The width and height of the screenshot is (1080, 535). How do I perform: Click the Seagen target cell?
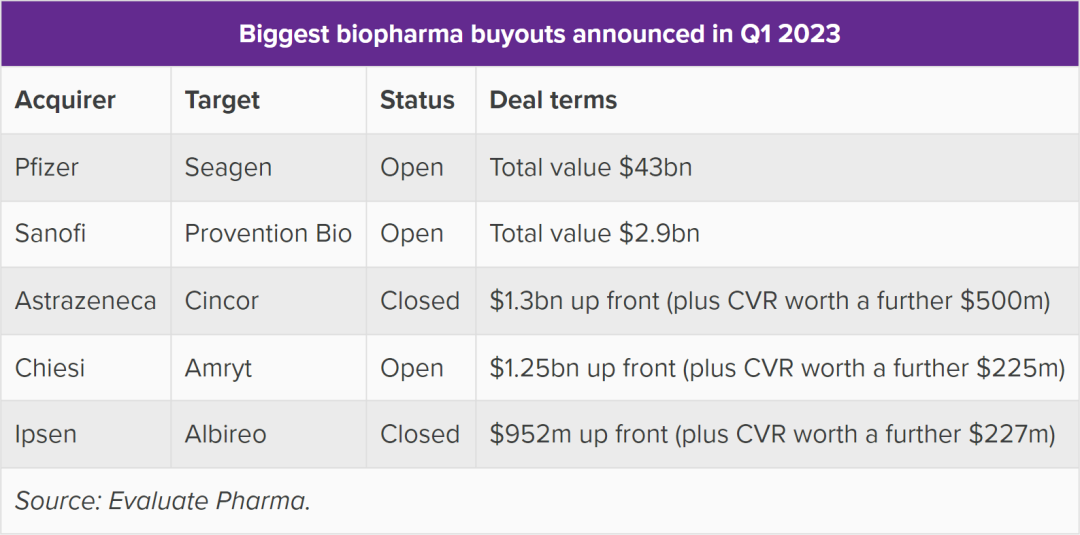pos(228,167)
